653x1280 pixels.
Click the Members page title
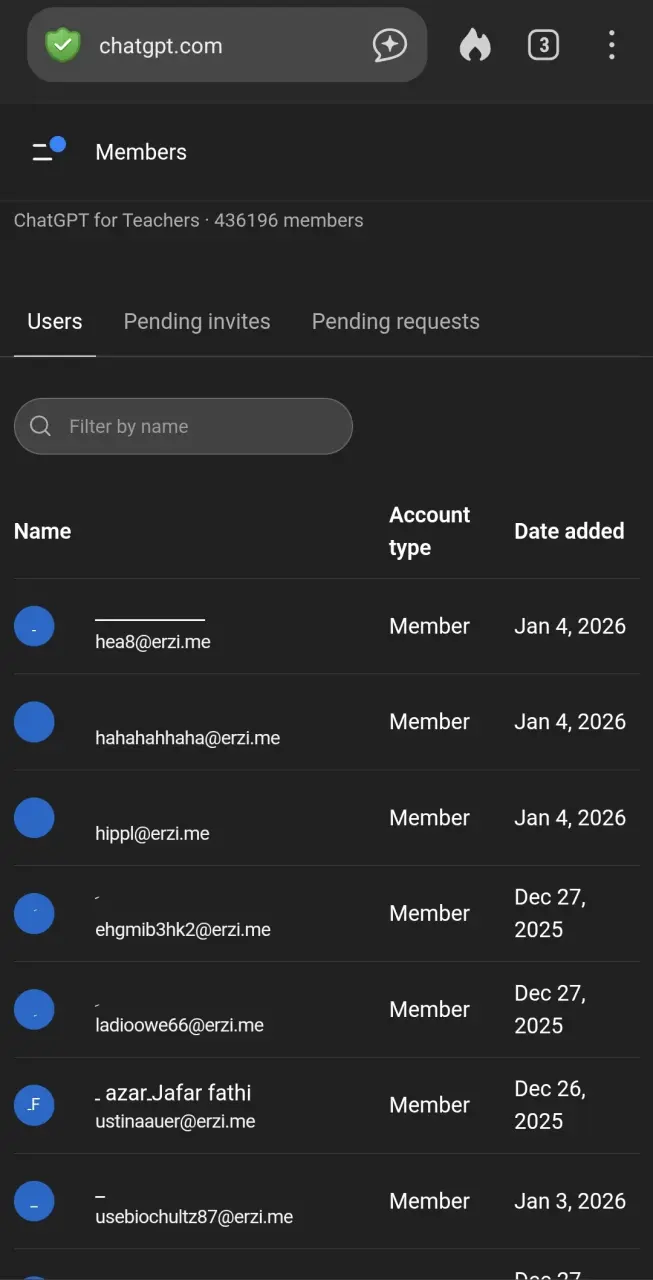click(141, 152)
